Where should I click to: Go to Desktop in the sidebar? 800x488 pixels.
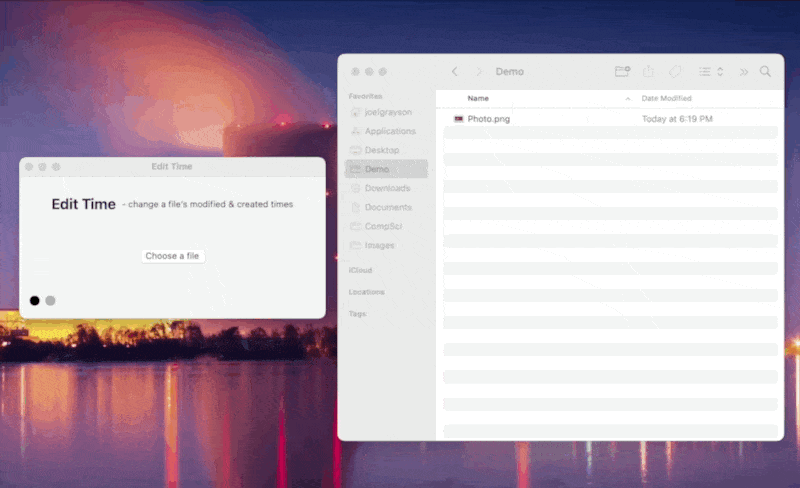(381, 150)
